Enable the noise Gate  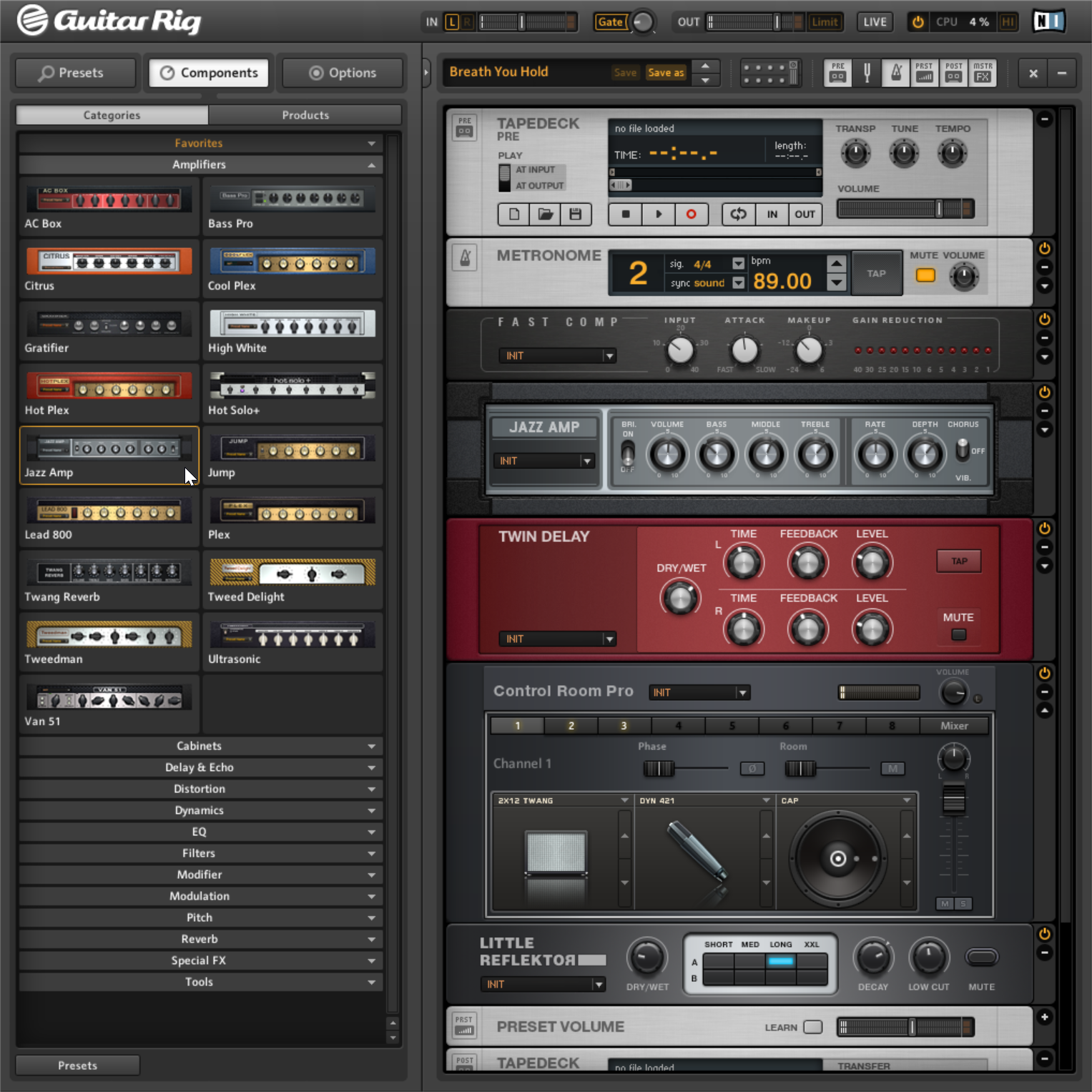(610, 22)
